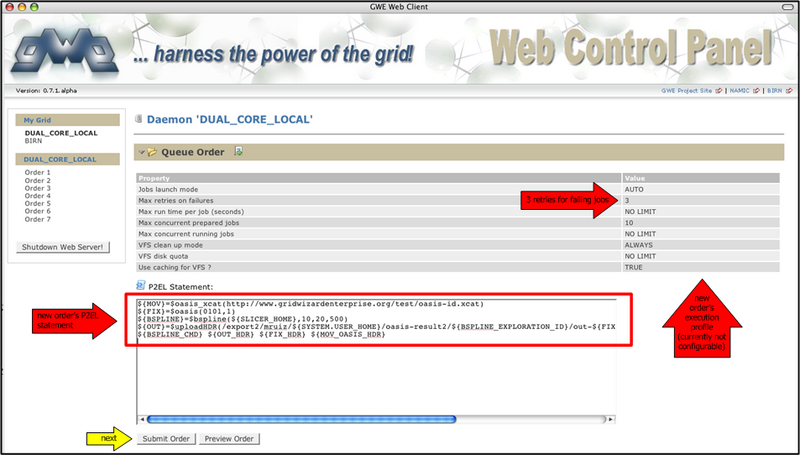Click external link icon after GWE Project Site
Image resolution: width=800 pixels, height=455 pixels.
coord(718,91)
